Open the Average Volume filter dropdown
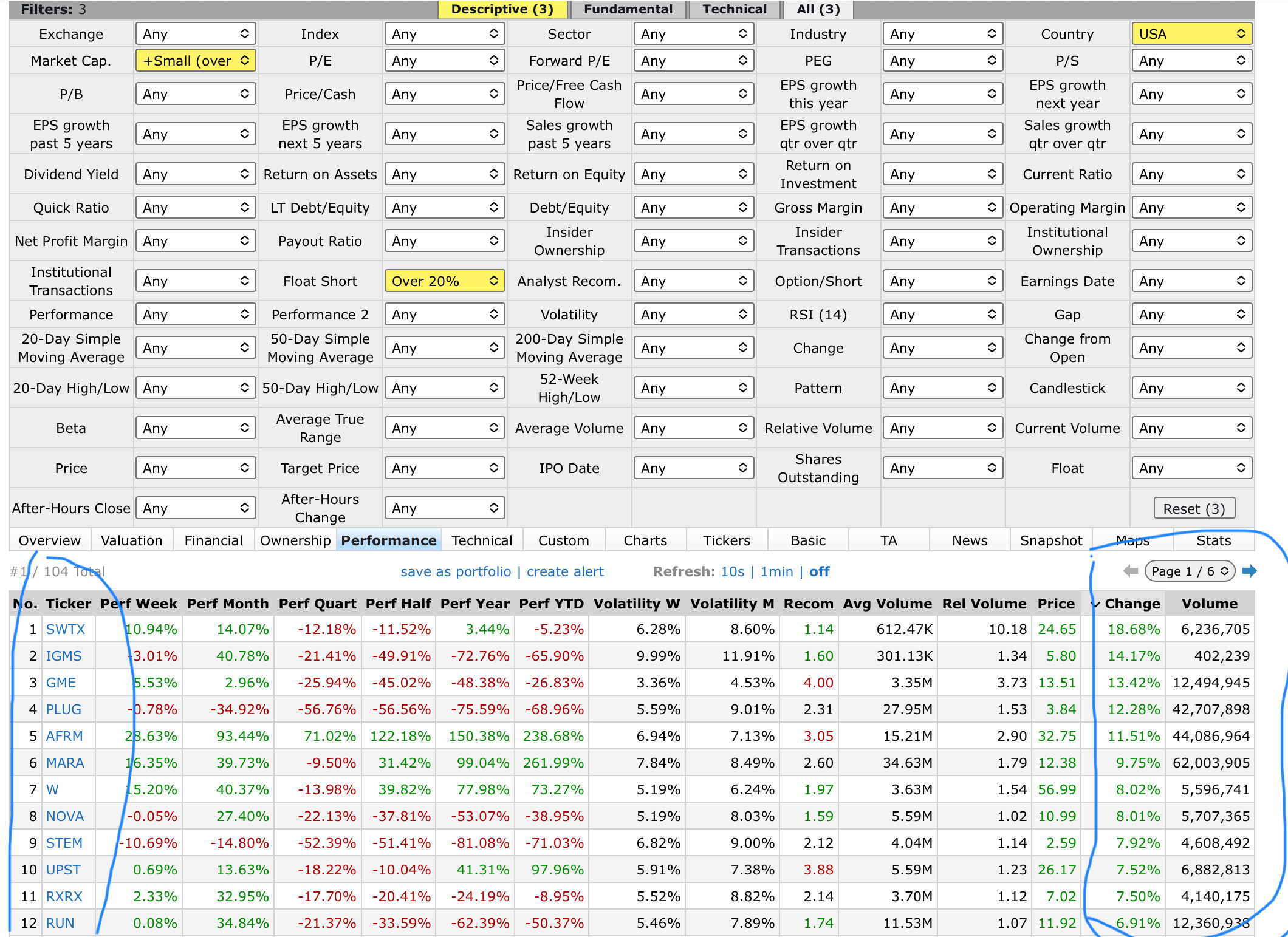The height and width of the screenshot is (937, 1288). click(x=694, y=428)
